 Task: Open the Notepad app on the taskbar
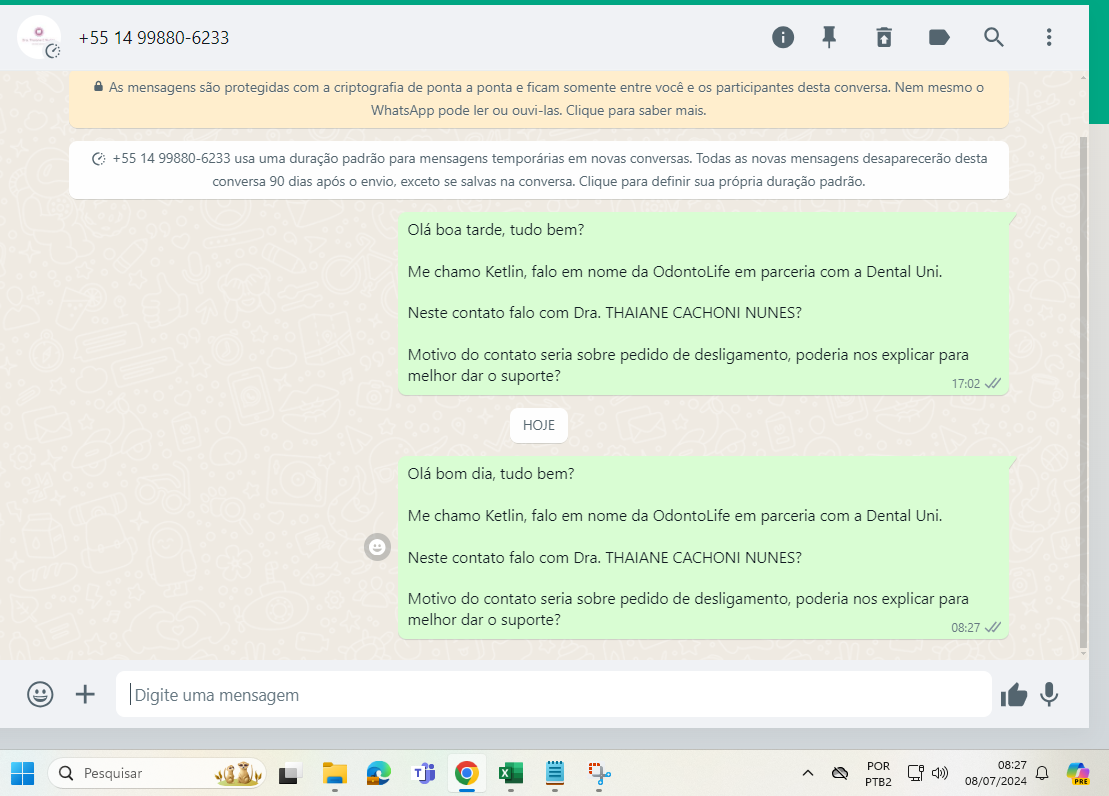tap(555, 773)
